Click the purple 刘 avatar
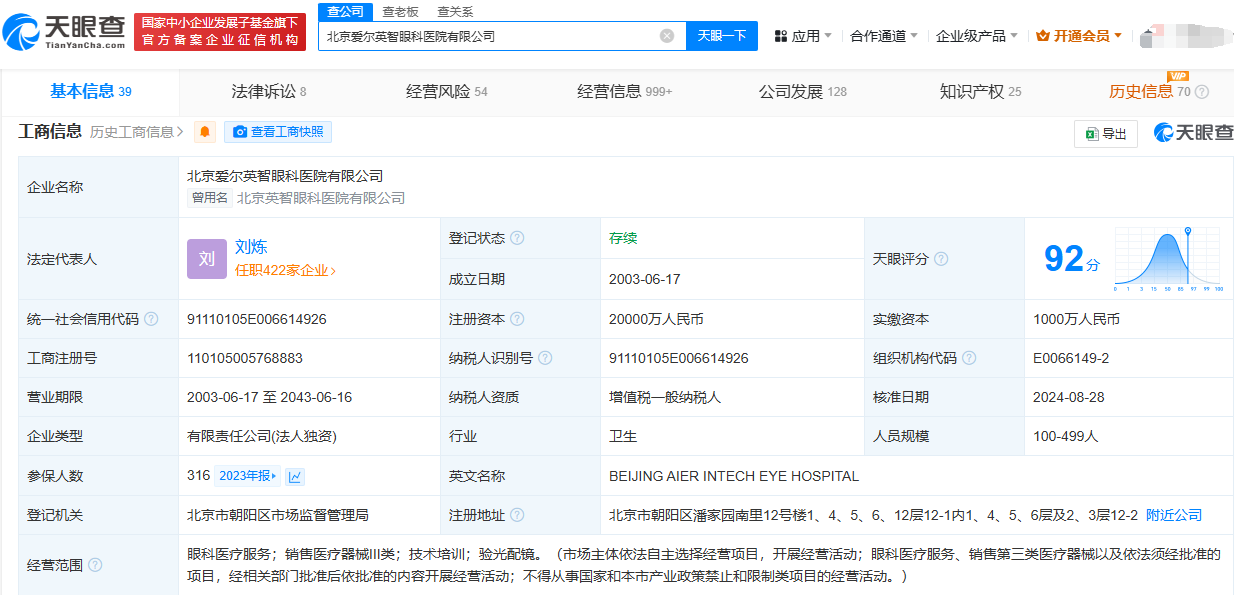This screenshot has height=595, width=1234. (x=207, y=259)
